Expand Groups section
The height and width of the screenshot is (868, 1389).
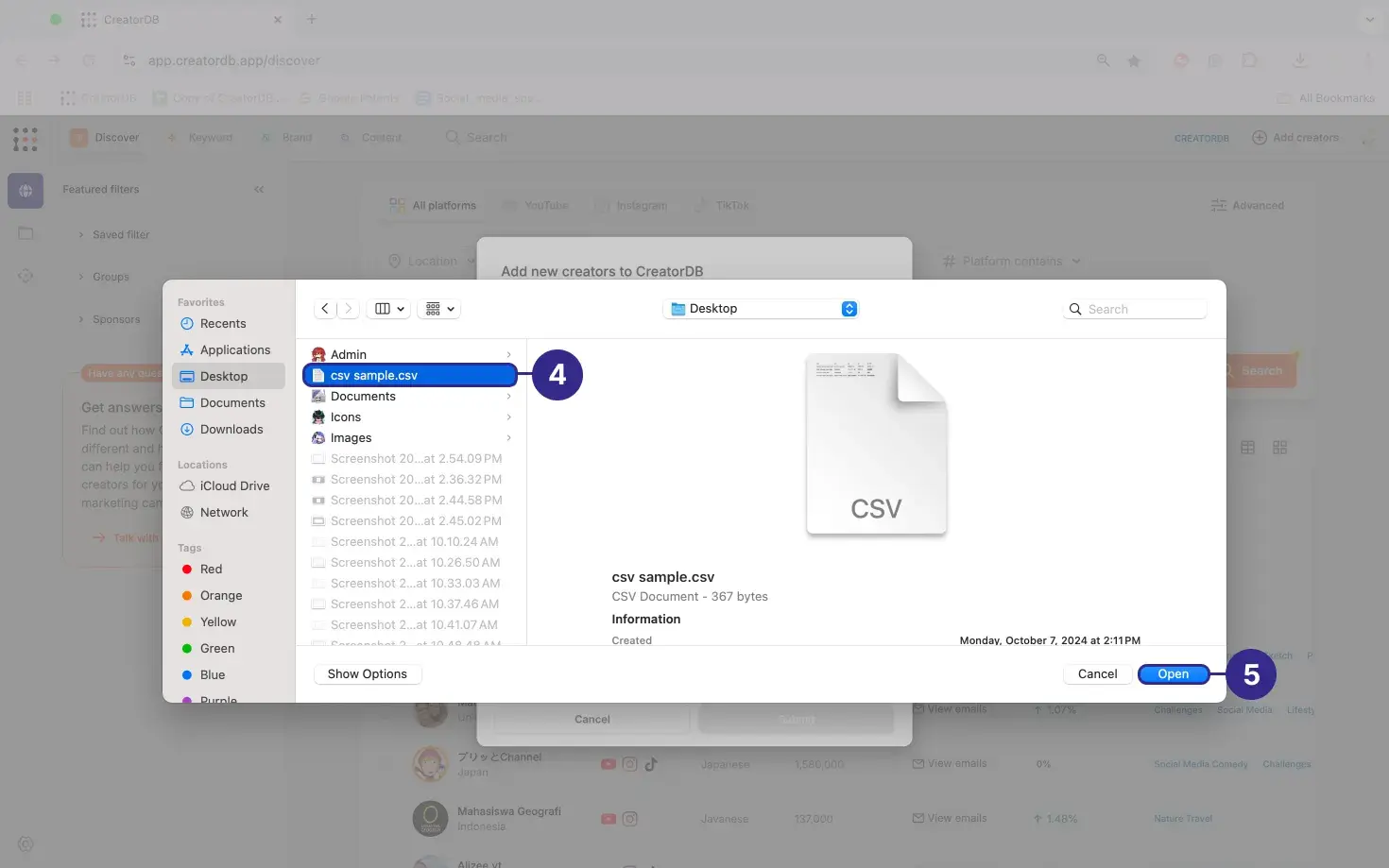(x=104, y=277)
